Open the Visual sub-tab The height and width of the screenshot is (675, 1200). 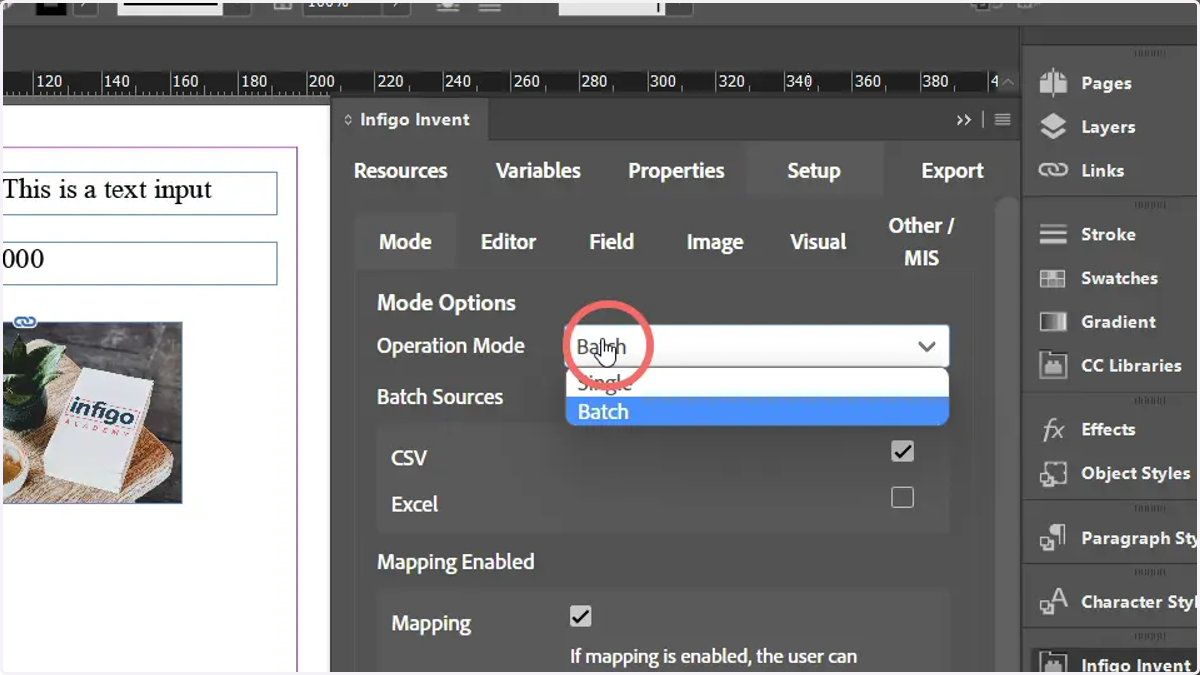[818, 242]
